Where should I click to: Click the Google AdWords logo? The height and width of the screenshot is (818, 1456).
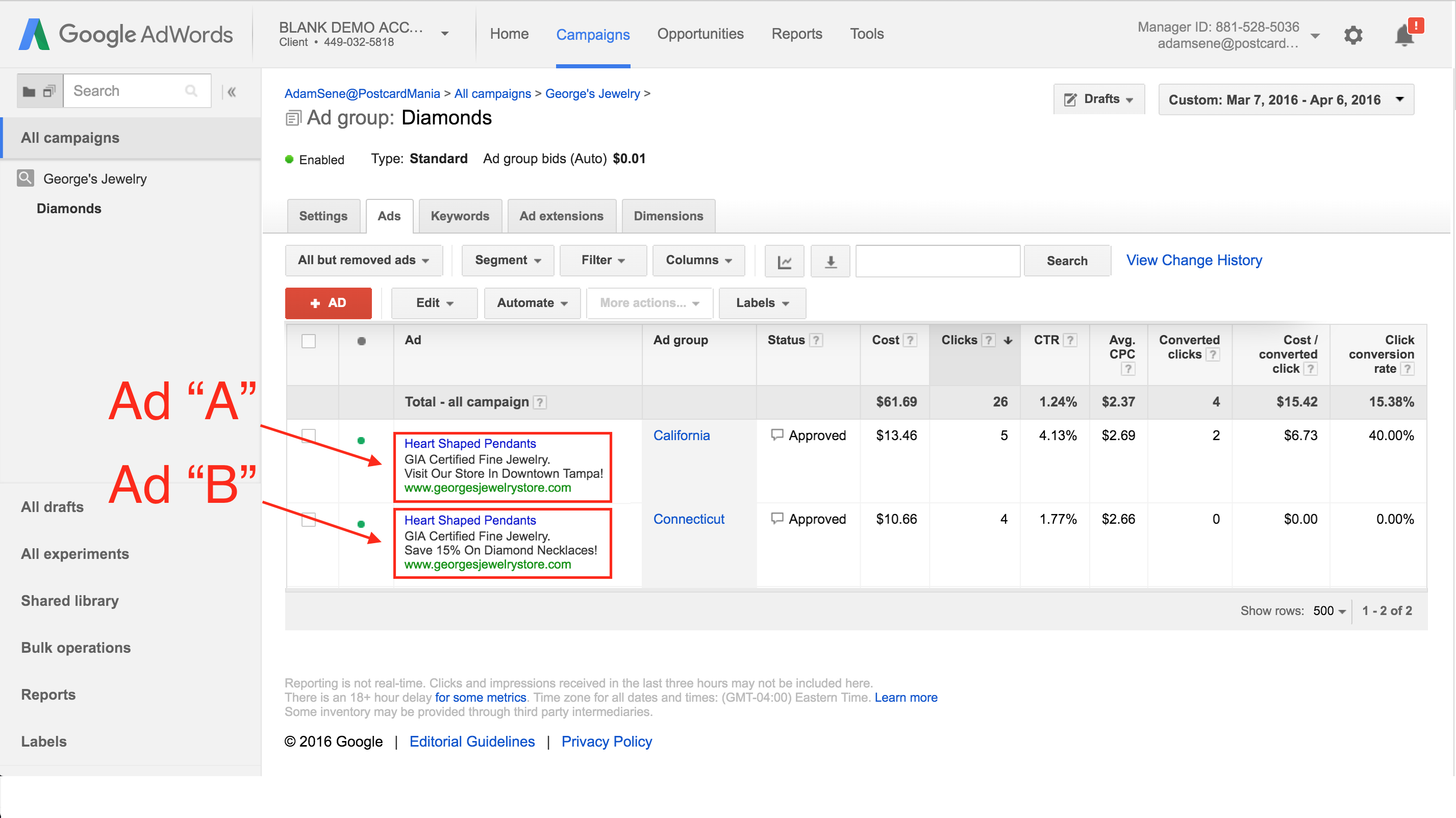point(125,35)
